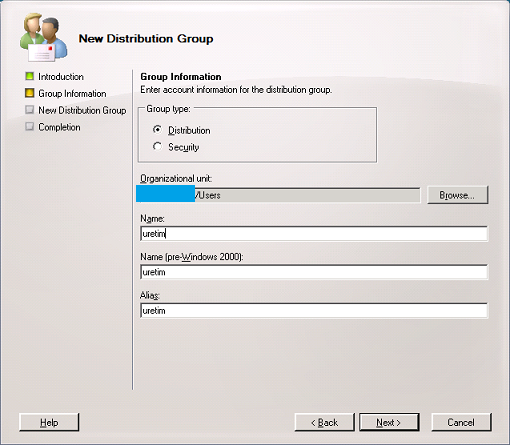Select Completion step in wizard sidebar
510x445 pixels.
click(x=59, y=127)
